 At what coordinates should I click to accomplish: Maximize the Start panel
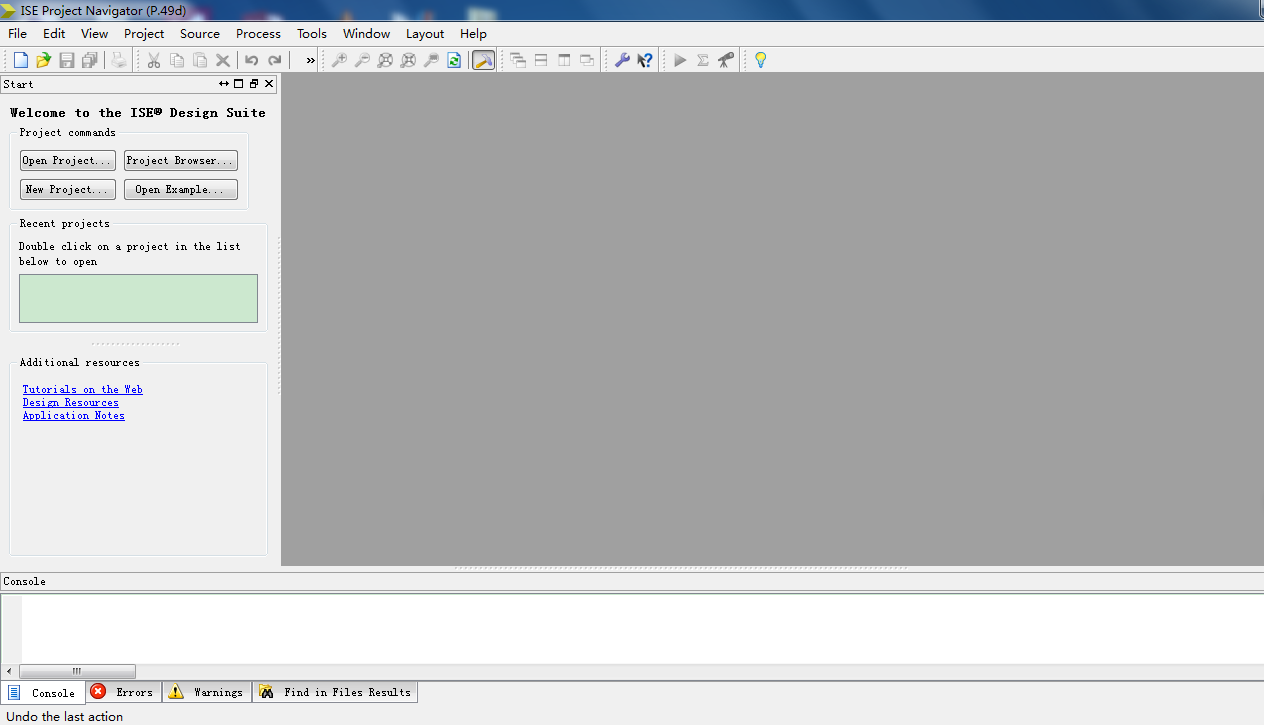pyautogui.click(x=239, y=84)
